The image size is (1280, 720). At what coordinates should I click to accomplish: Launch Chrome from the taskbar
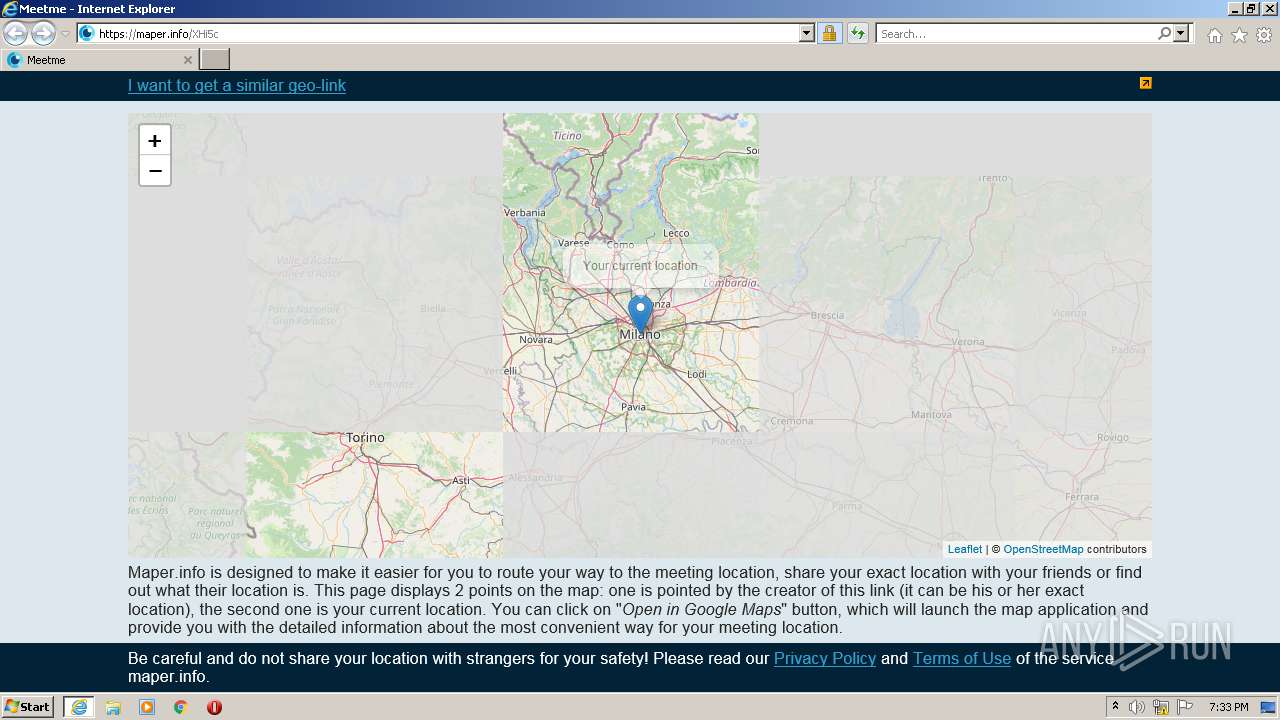[181, 707]
